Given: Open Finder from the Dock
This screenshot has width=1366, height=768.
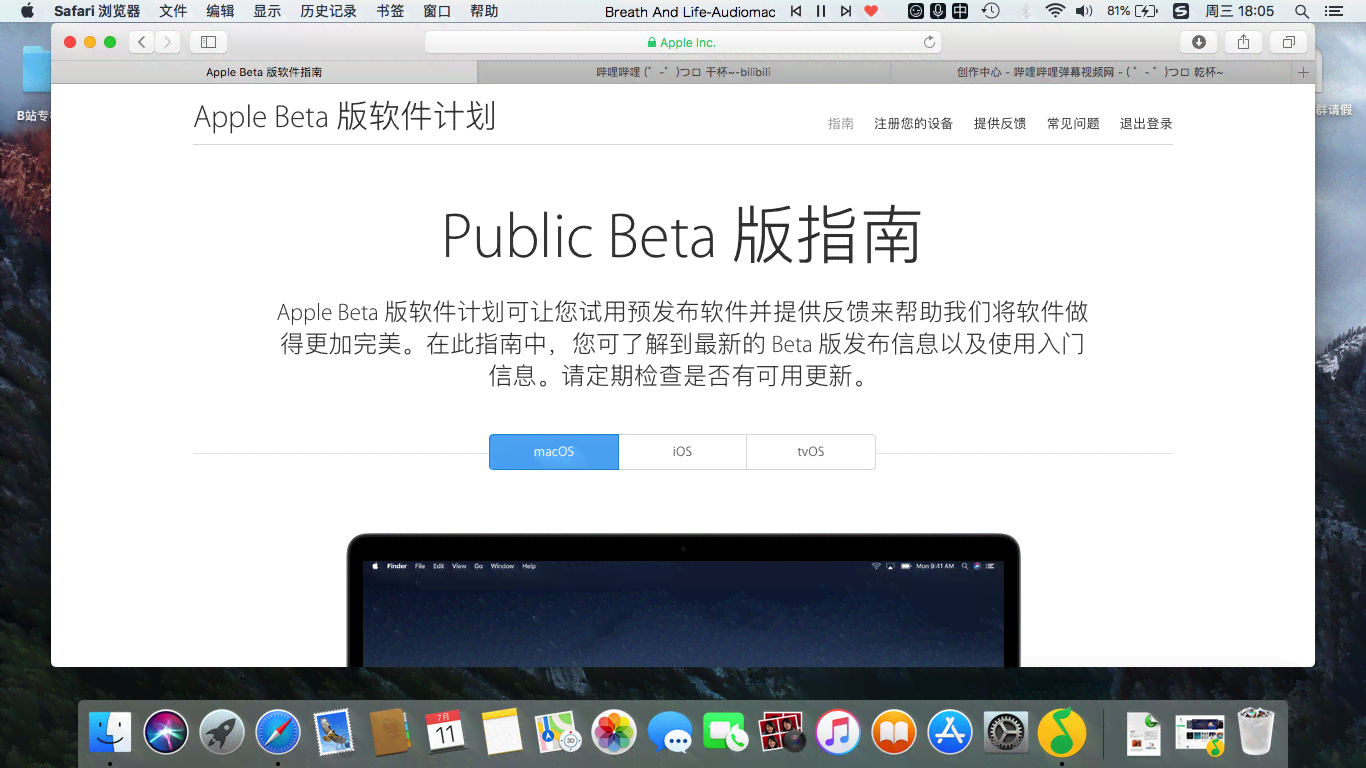Looking at the screenshot, I should point(110,733).
